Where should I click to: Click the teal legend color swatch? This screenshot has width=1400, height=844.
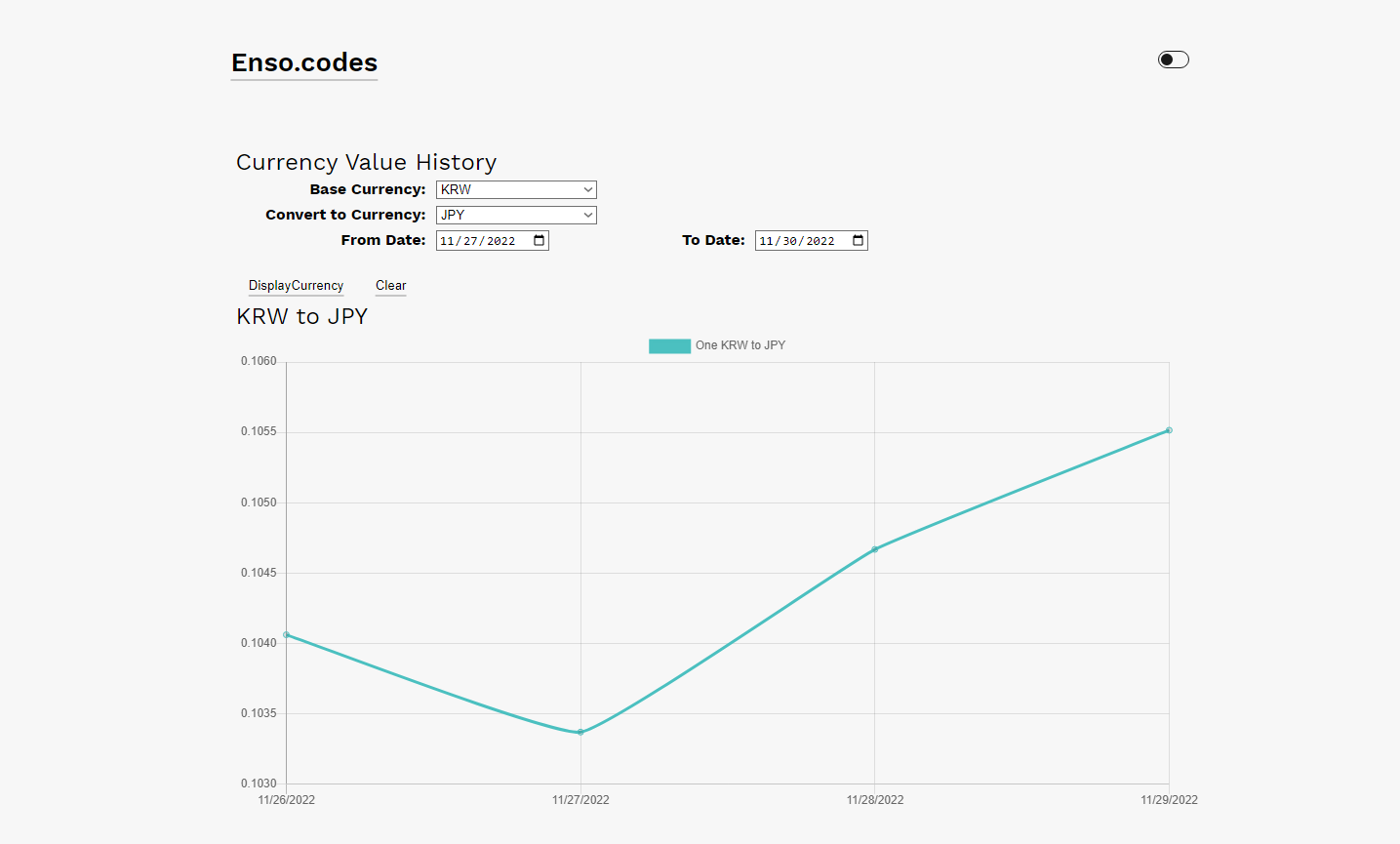(x=669, y=345)
